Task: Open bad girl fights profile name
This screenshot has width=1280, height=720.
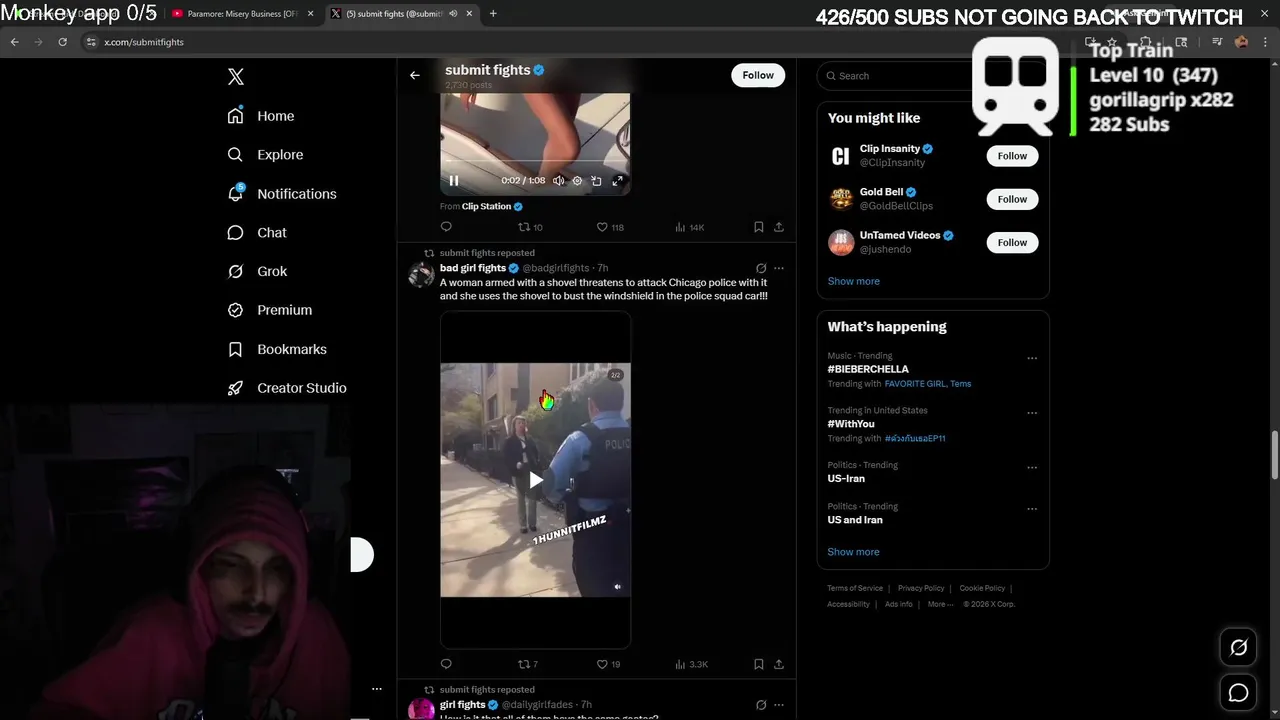Action: 473,268
